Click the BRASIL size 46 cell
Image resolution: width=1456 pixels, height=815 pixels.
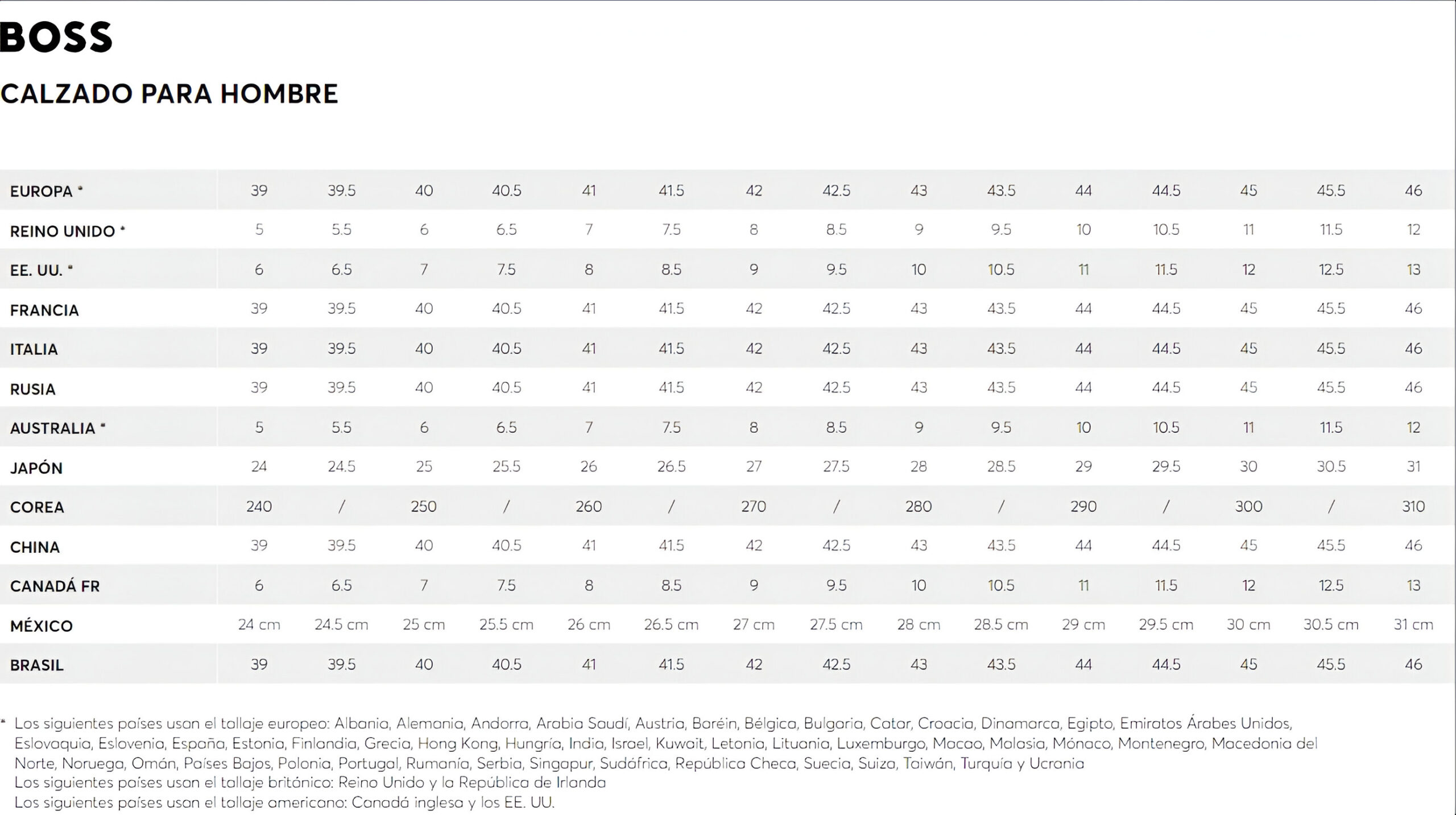pyautogui.click(x=1413, y=664)
